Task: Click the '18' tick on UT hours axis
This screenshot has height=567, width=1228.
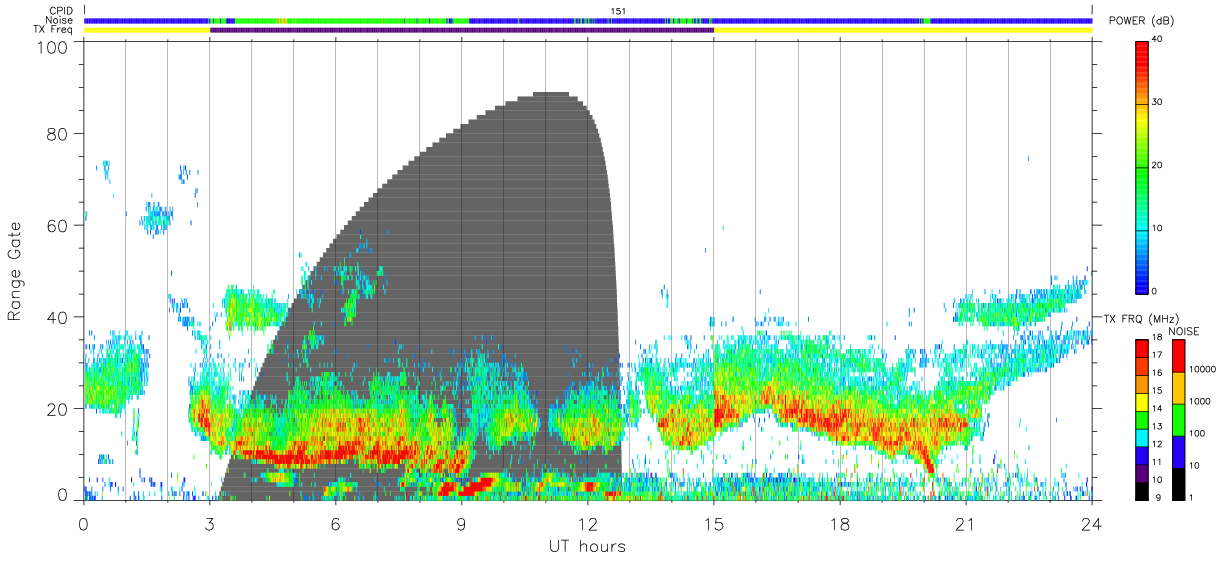Action: (x=840, y=523)
